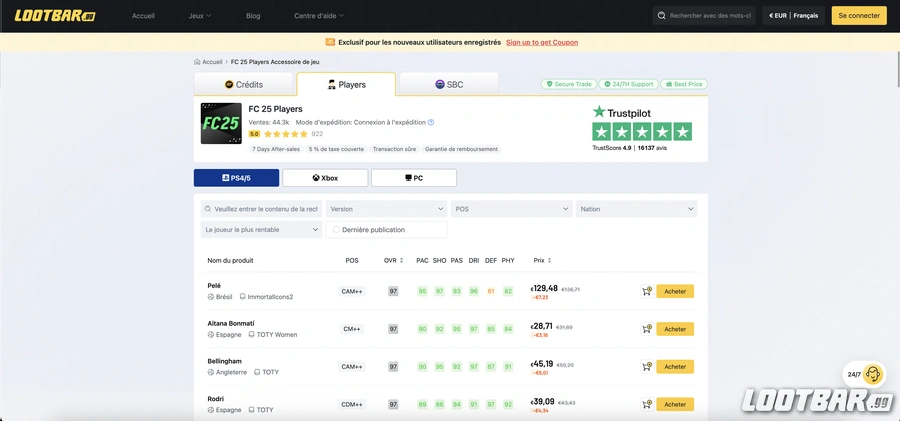
Task: Click the CDM++ position tag for Rodri
Action: (352, 404)
